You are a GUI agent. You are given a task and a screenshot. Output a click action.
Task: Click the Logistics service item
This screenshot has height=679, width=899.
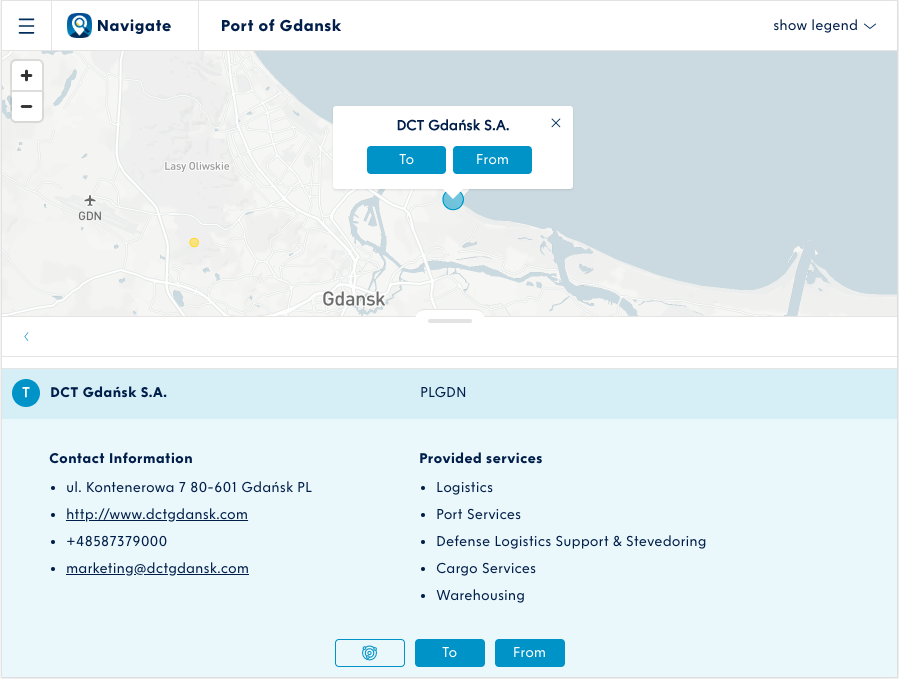point(464,487)
